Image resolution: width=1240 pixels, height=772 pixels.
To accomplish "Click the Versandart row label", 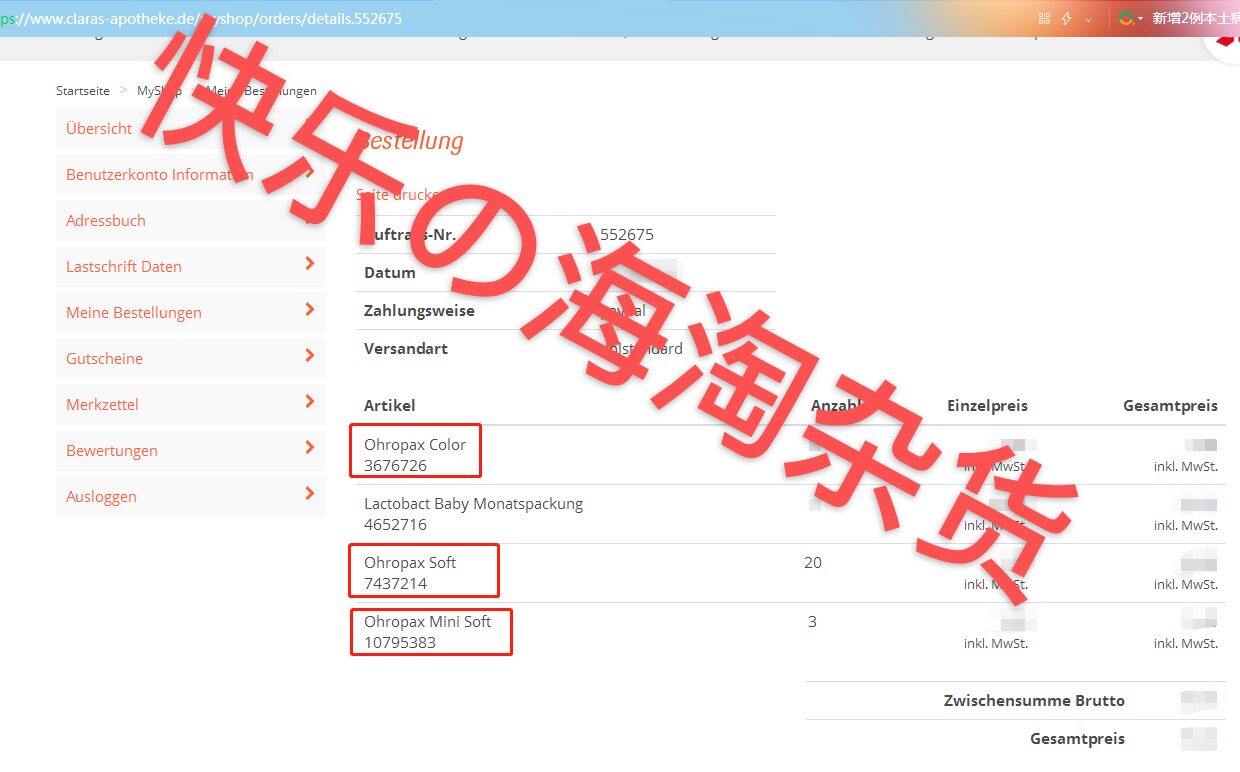I will [406, 348].
